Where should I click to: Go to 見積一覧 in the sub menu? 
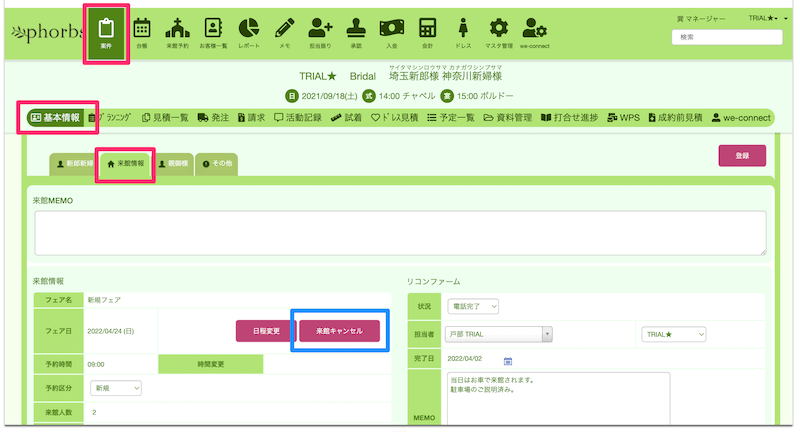[x=165, y=118]
